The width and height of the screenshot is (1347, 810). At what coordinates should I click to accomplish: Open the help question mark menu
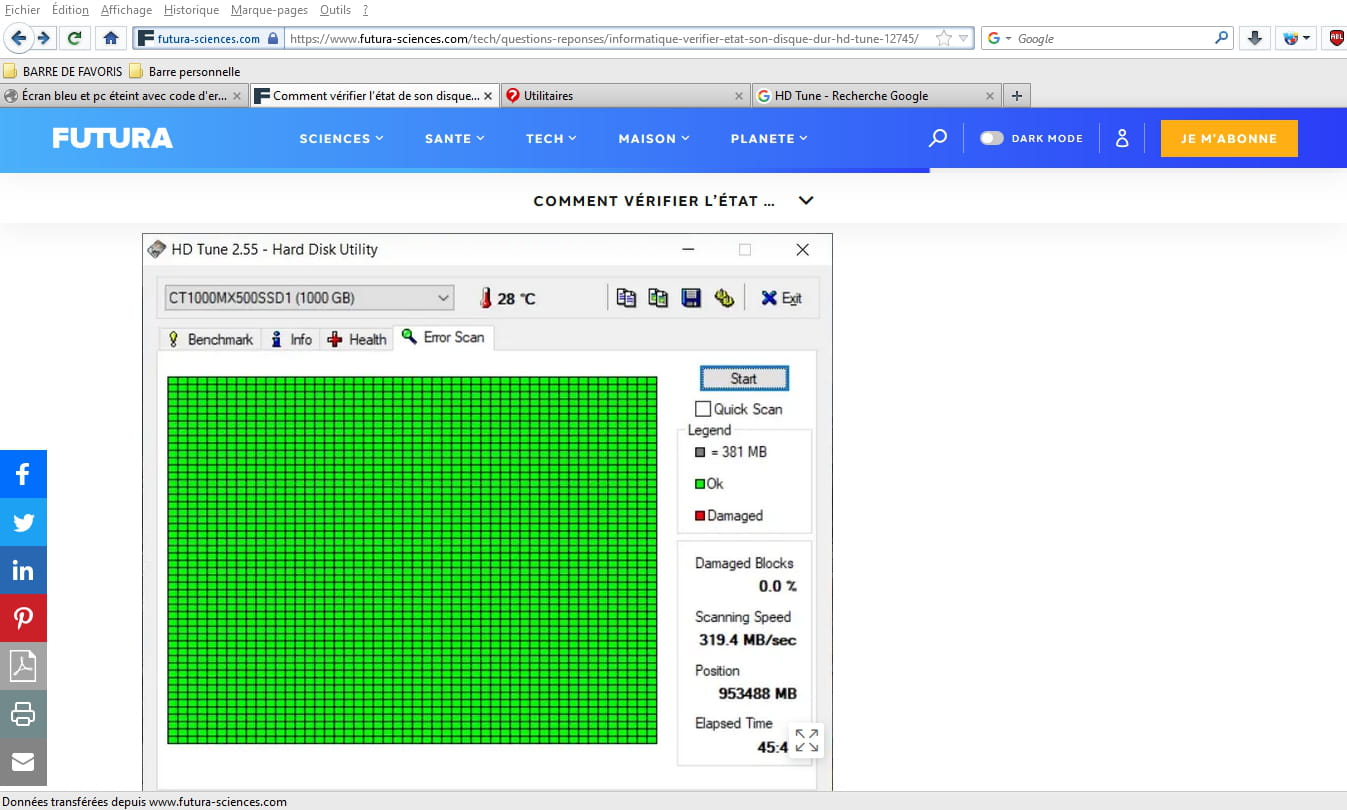click(365, 10)
